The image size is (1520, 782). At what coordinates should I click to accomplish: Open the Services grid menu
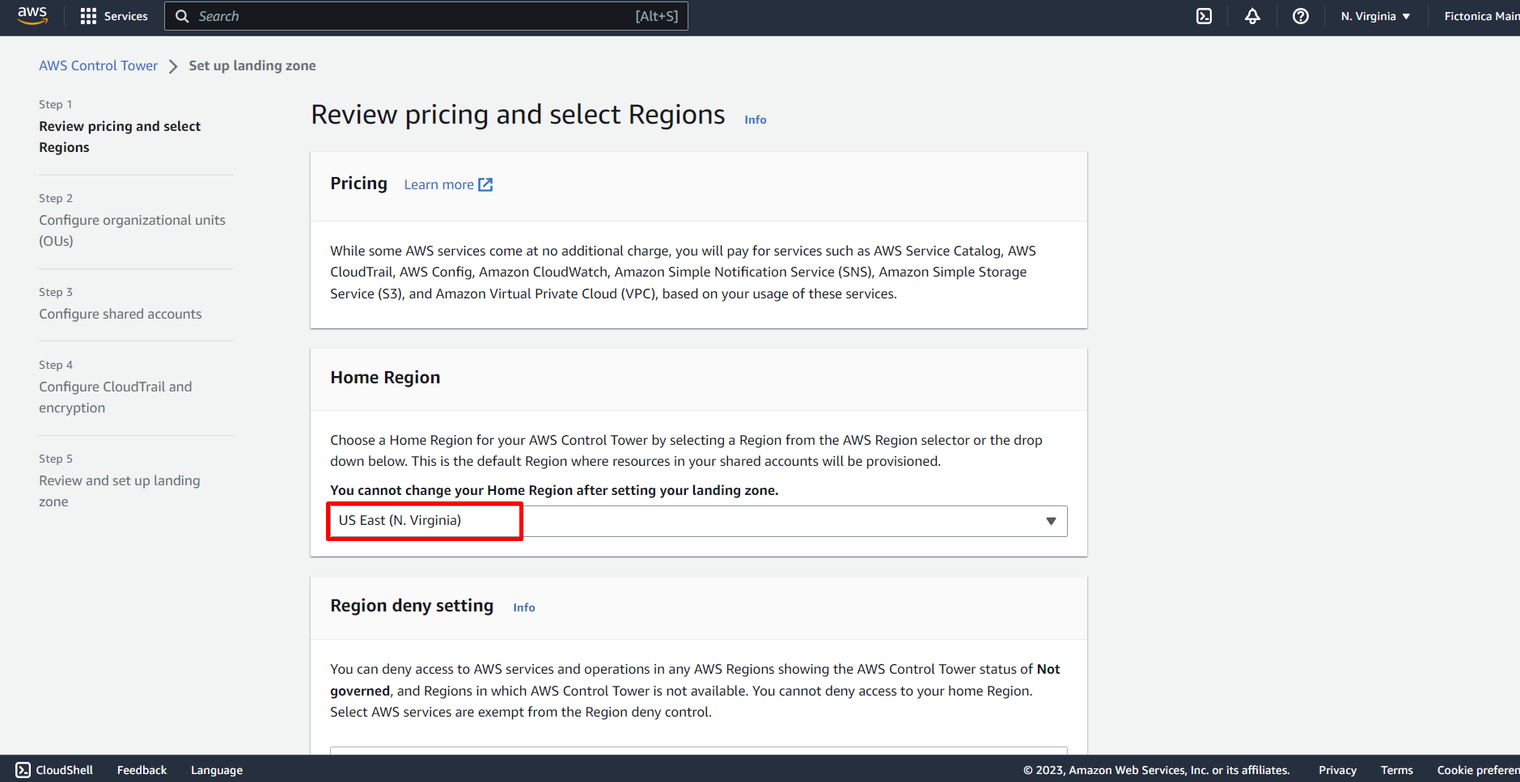tap(88, 16)
